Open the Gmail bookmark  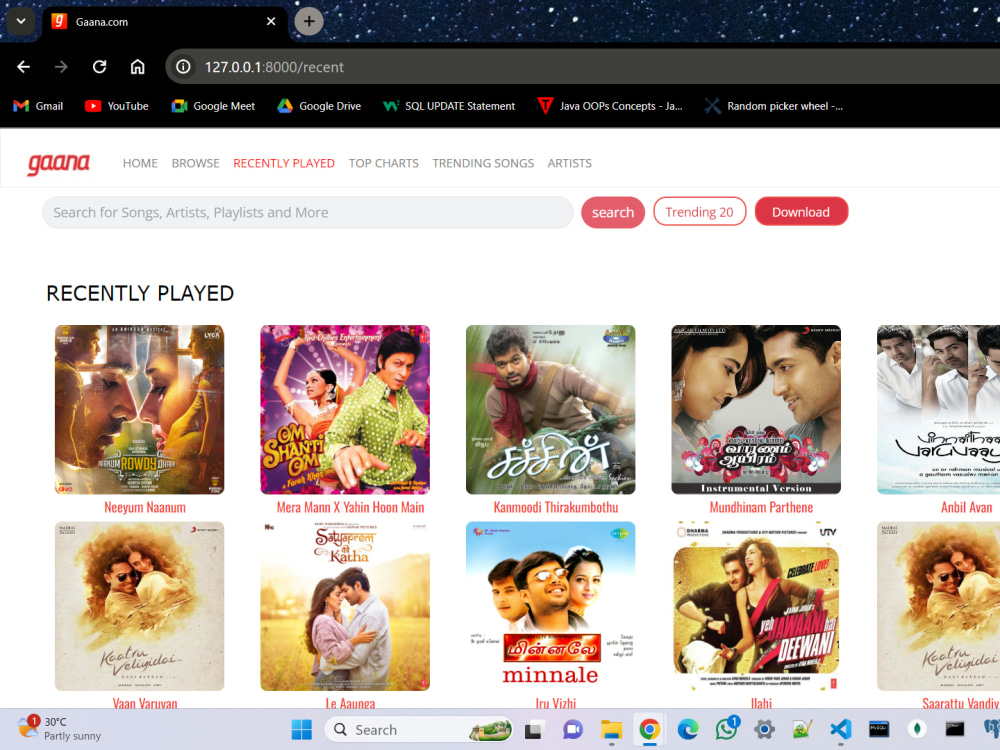pyautogui.click(x=38, y=106)
